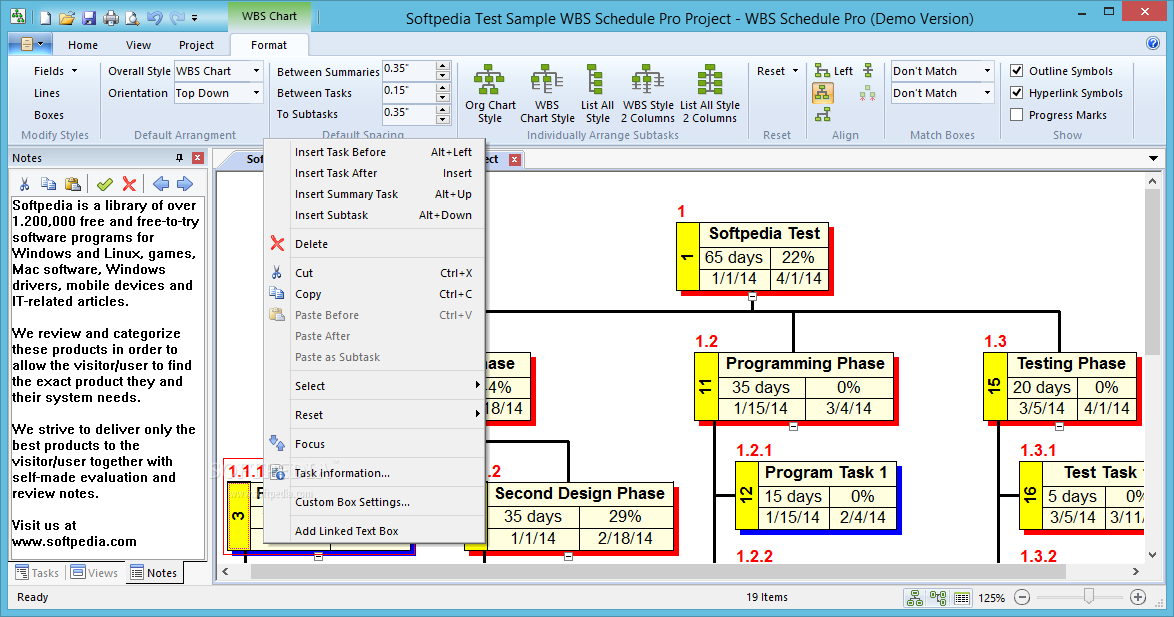
Task: Zoom out with the minus button
Action: coord(1022,597)
